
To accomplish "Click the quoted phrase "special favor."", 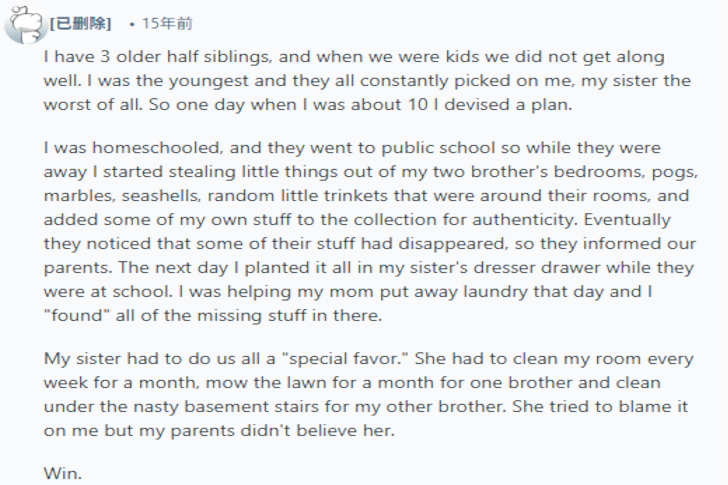I will pyautogui.click(x=335, y=358).
